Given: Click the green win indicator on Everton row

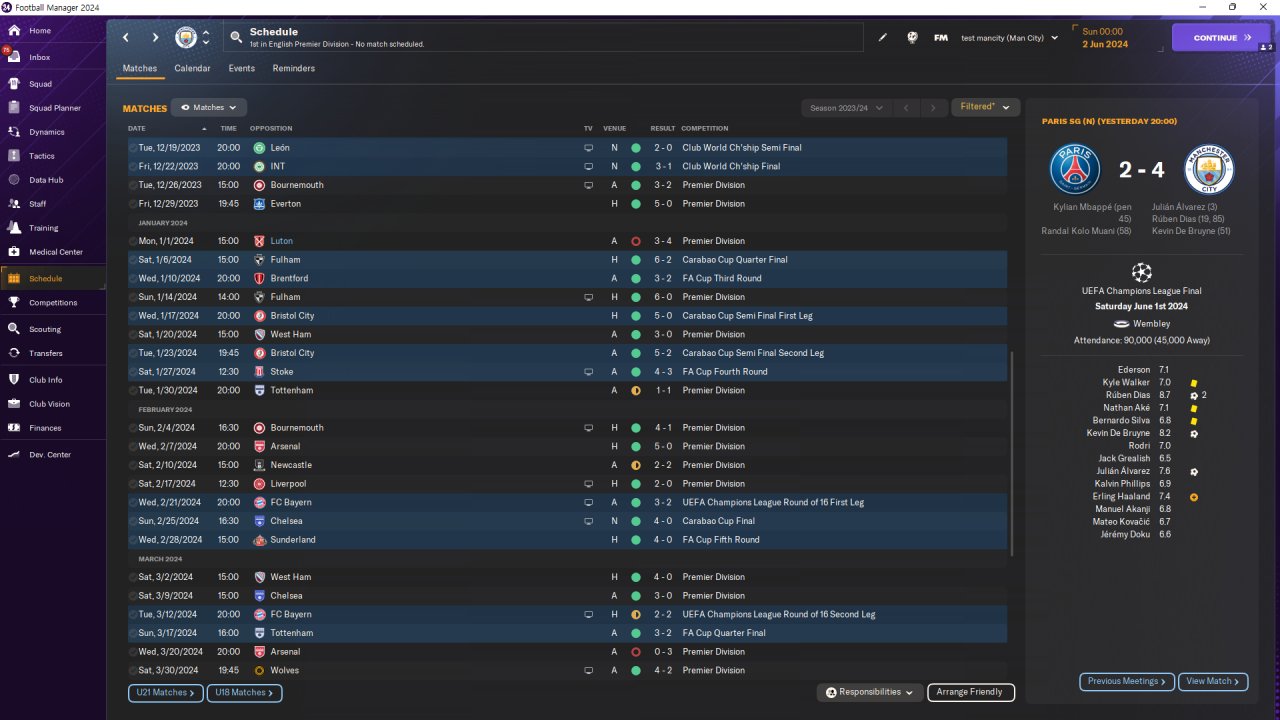Looking at the screenshot, I should pyautogui.click(x=636, y=204).
